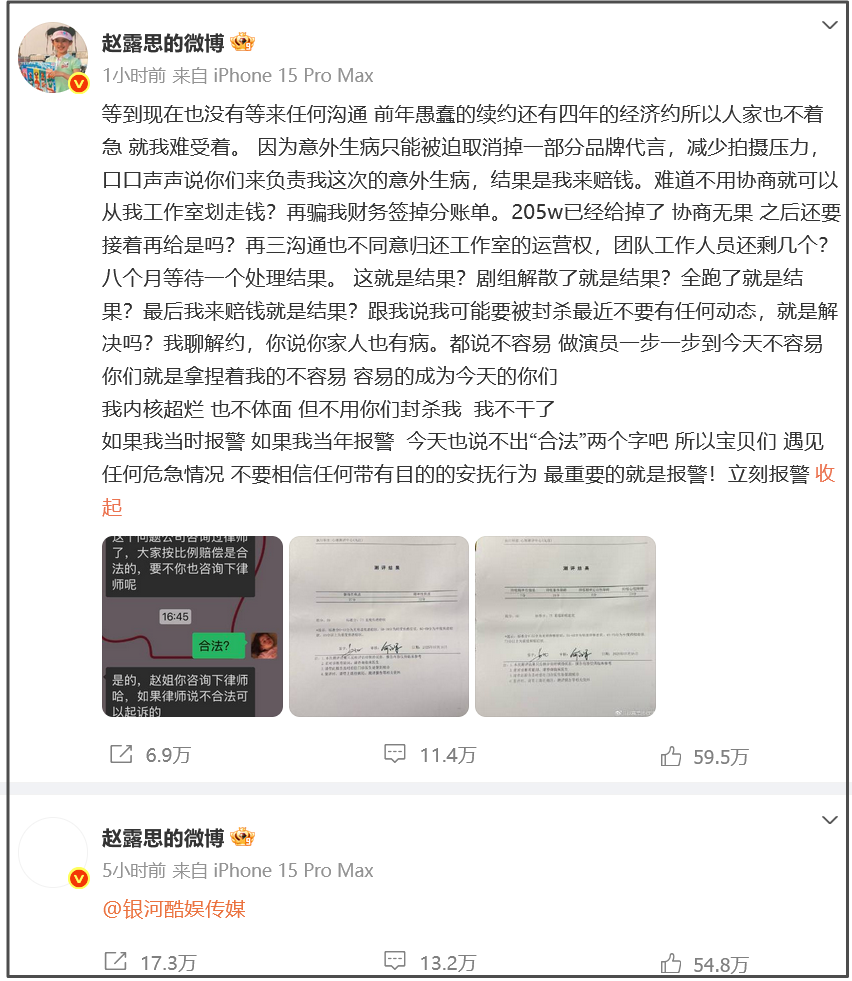Expand the first post's chevron menu
The image size is (852, 981).
829,25
